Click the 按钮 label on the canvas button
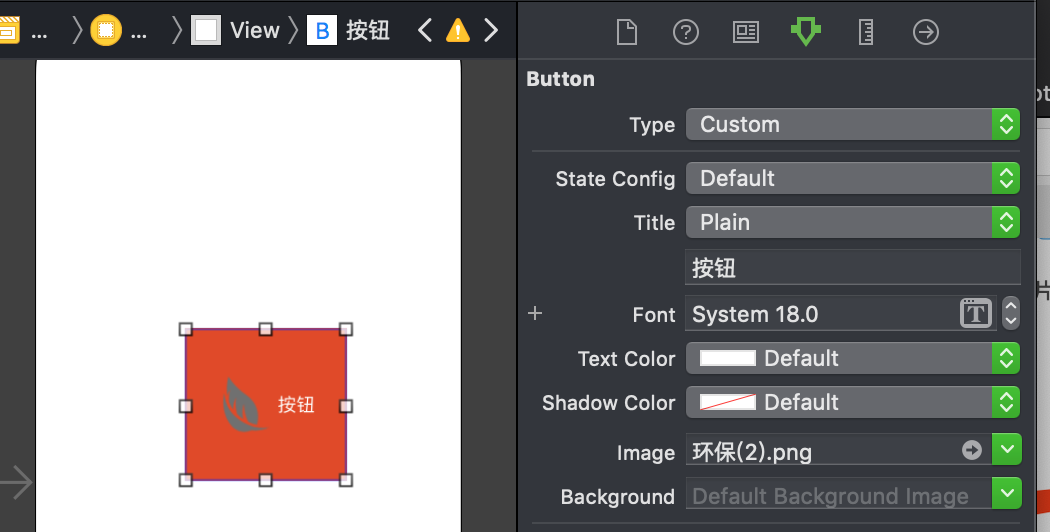 pyautogui.click(x=296, y=405)
